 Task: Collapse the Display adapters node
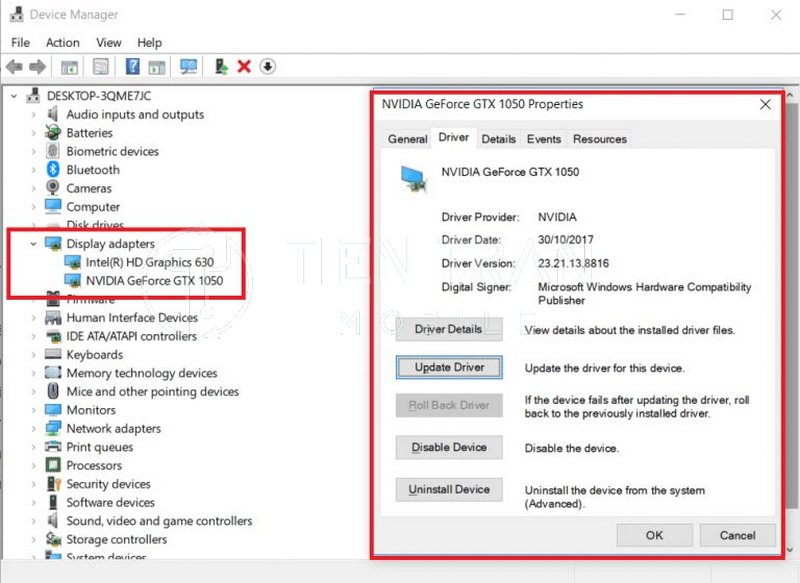[33, 244]
